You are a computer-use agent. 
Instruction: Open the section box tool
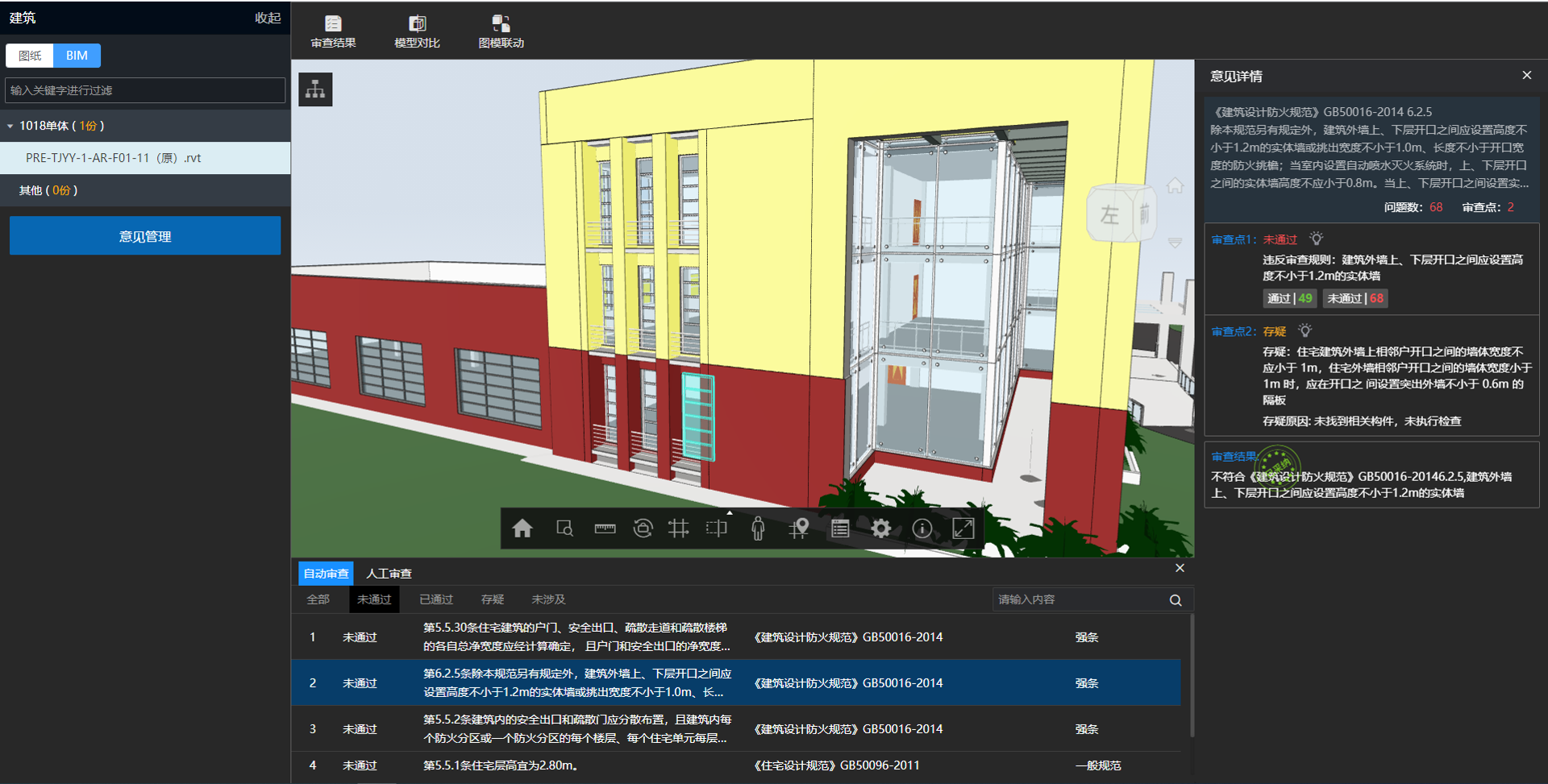pyautogui.click(x=716, y=529)
